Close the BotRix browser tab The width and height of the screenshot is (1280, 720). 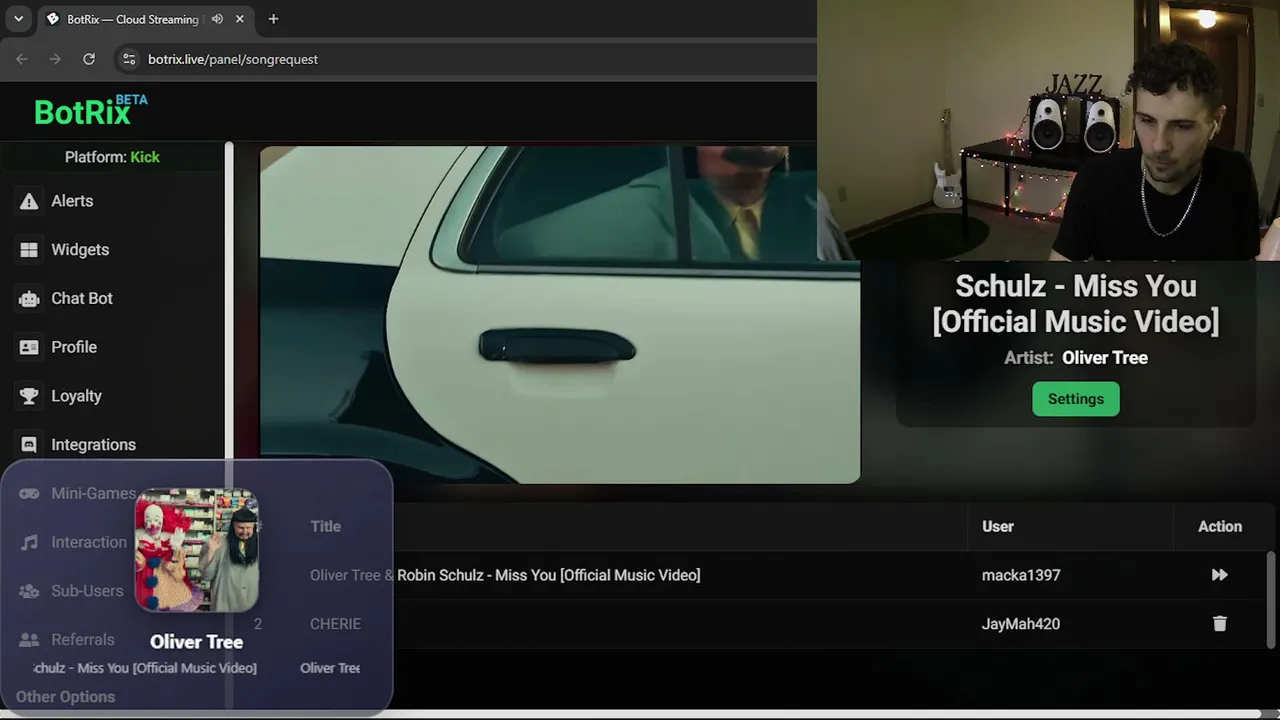coord(240,19)
